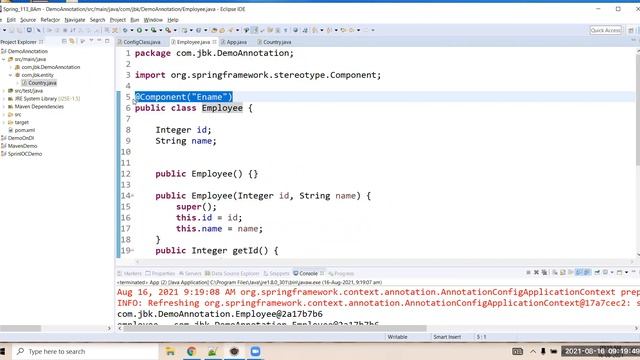Screen dimensions: 640x360
Task: Fold the getId method at line 19
Action: pos(132,251)
